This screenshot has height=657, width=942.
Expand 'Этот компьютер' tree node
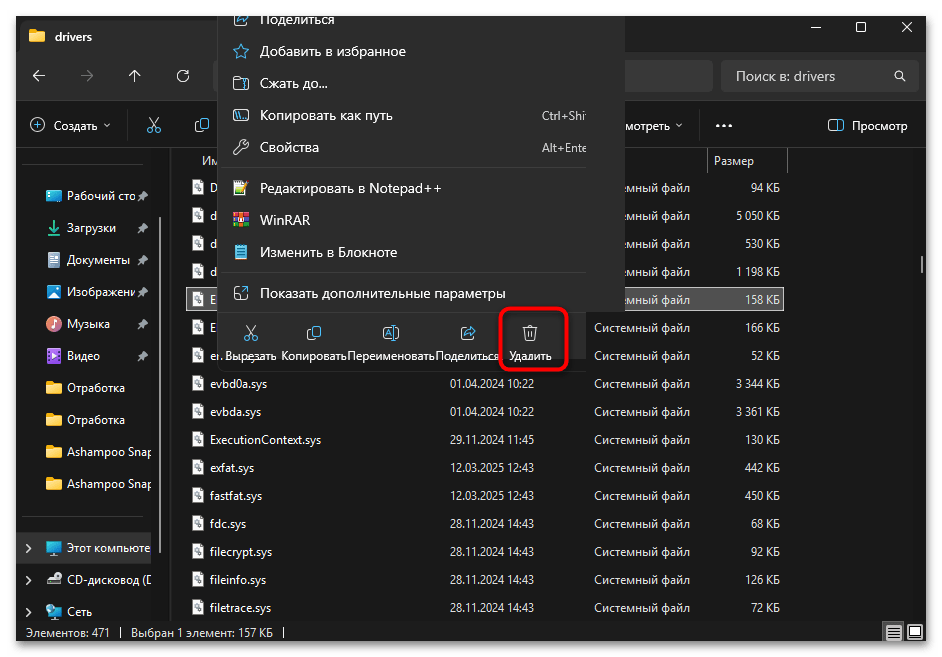[28, 548]
